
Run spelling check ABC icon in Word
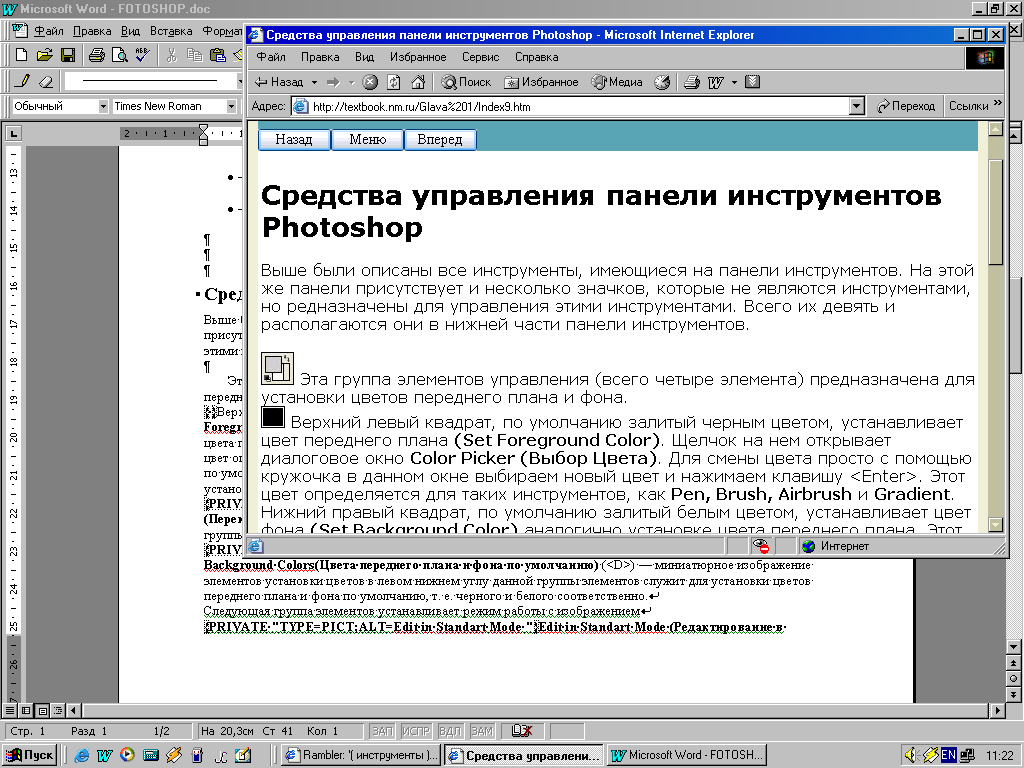[x=142, y=55]
